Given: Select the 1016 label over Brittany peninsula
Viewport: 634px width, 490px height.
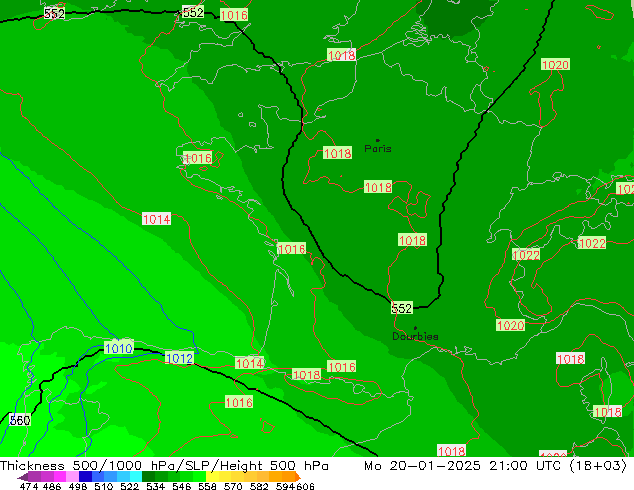Looking at the screenshot, I should tap(197, 158).
